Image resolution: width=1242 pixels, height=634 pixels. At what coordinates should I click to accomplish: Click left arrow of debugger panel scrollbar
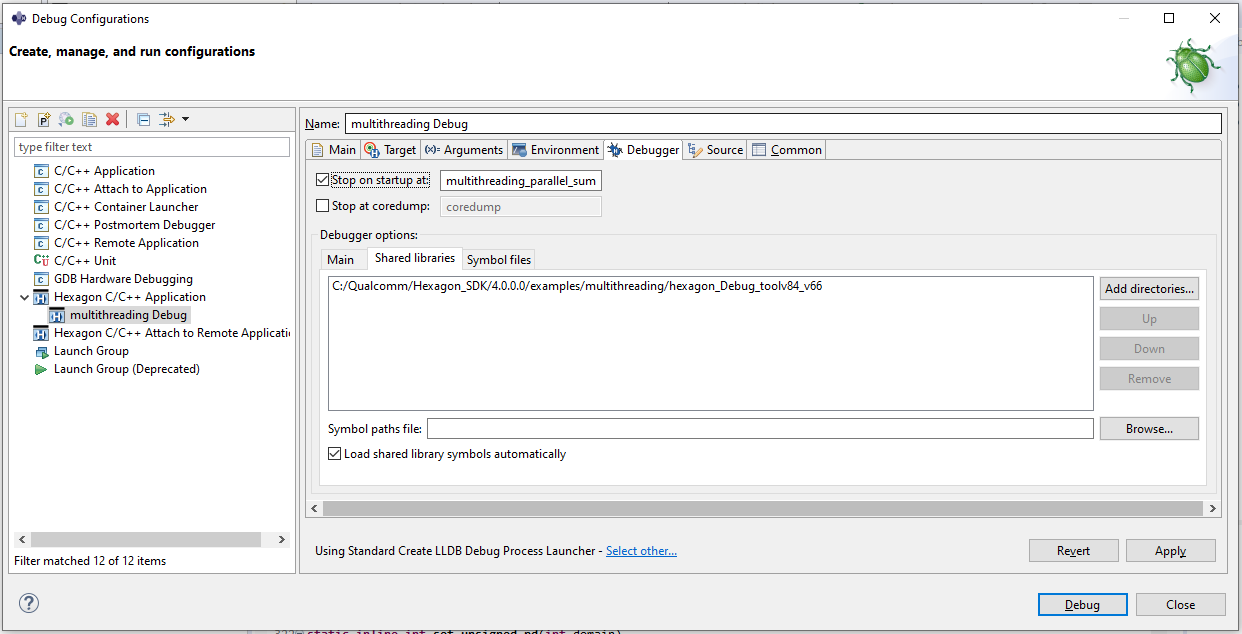[x=315, y=509]
